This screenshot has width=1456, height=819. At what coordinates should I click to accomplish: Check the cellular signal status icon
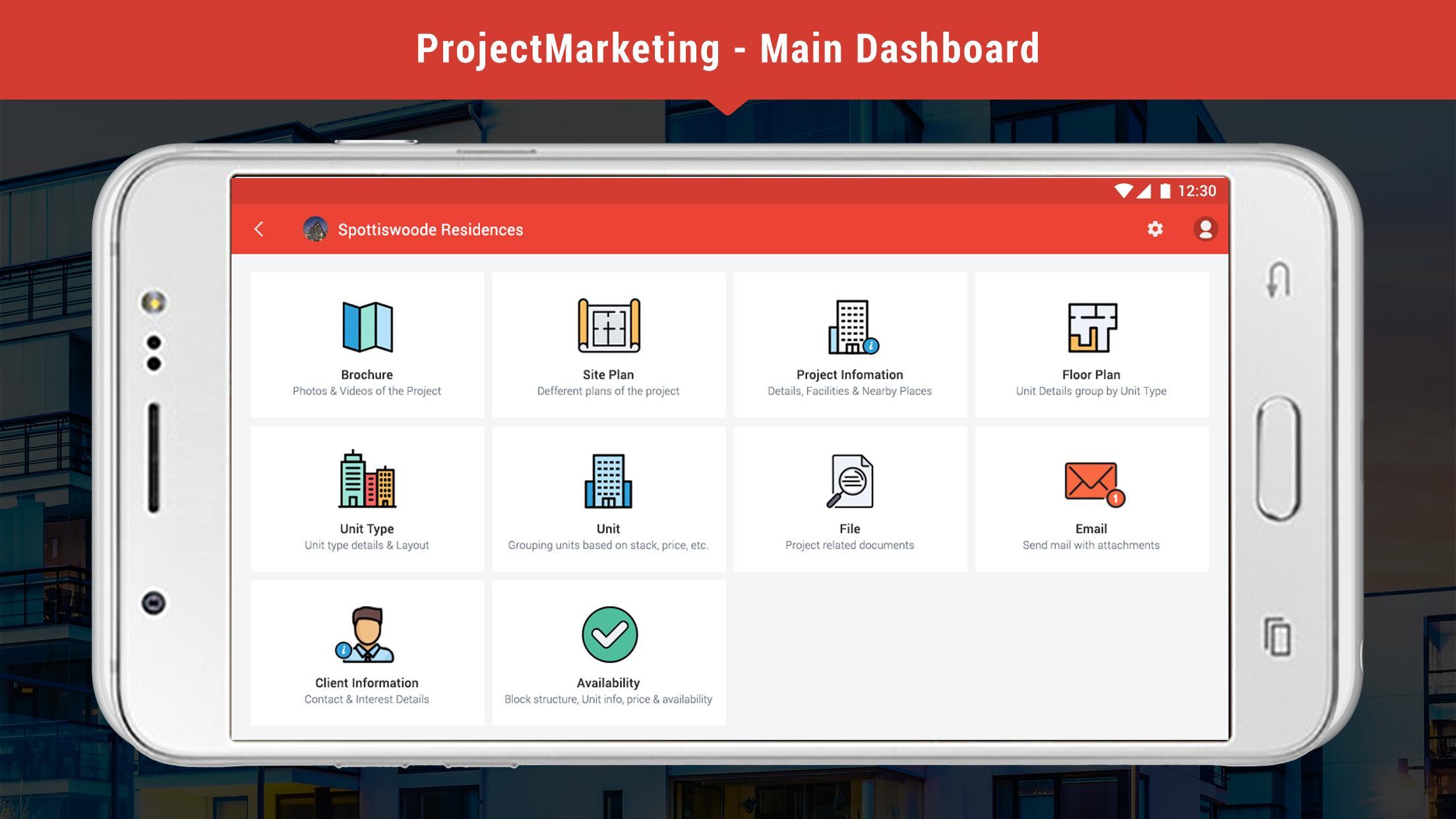coord(1143,191)
